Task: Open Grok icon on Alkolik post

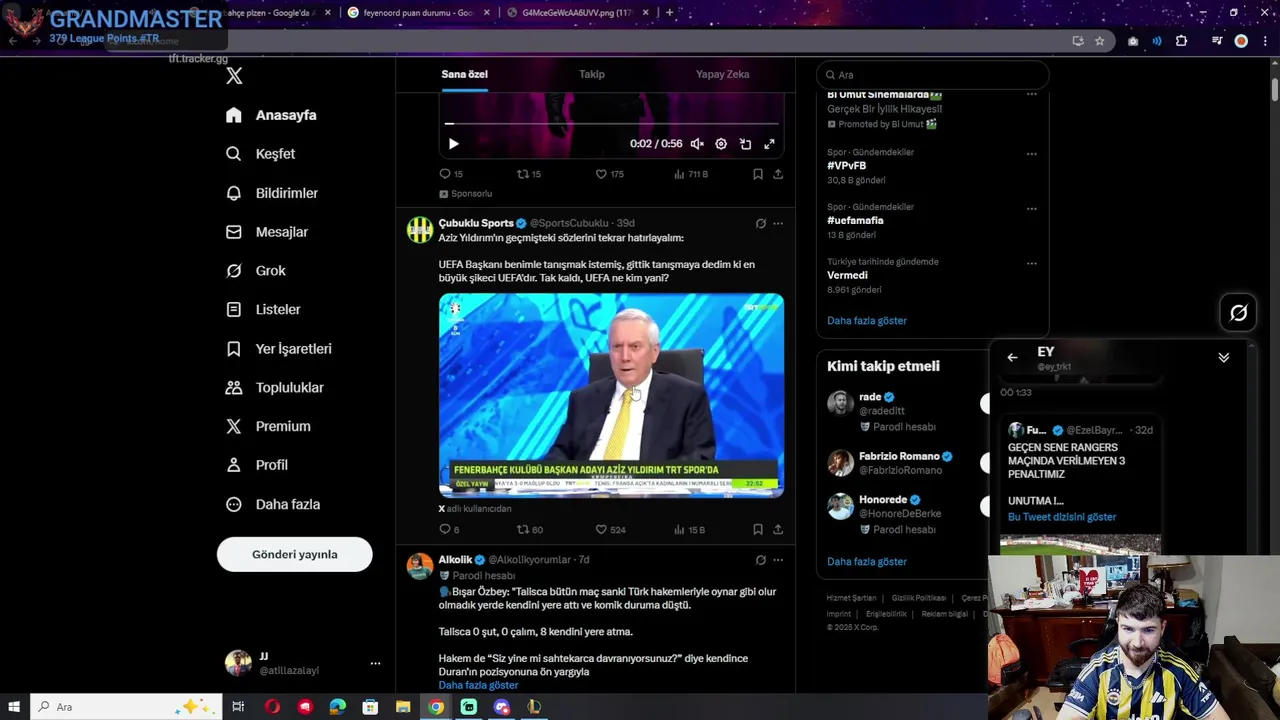Action: click(761, 560)
